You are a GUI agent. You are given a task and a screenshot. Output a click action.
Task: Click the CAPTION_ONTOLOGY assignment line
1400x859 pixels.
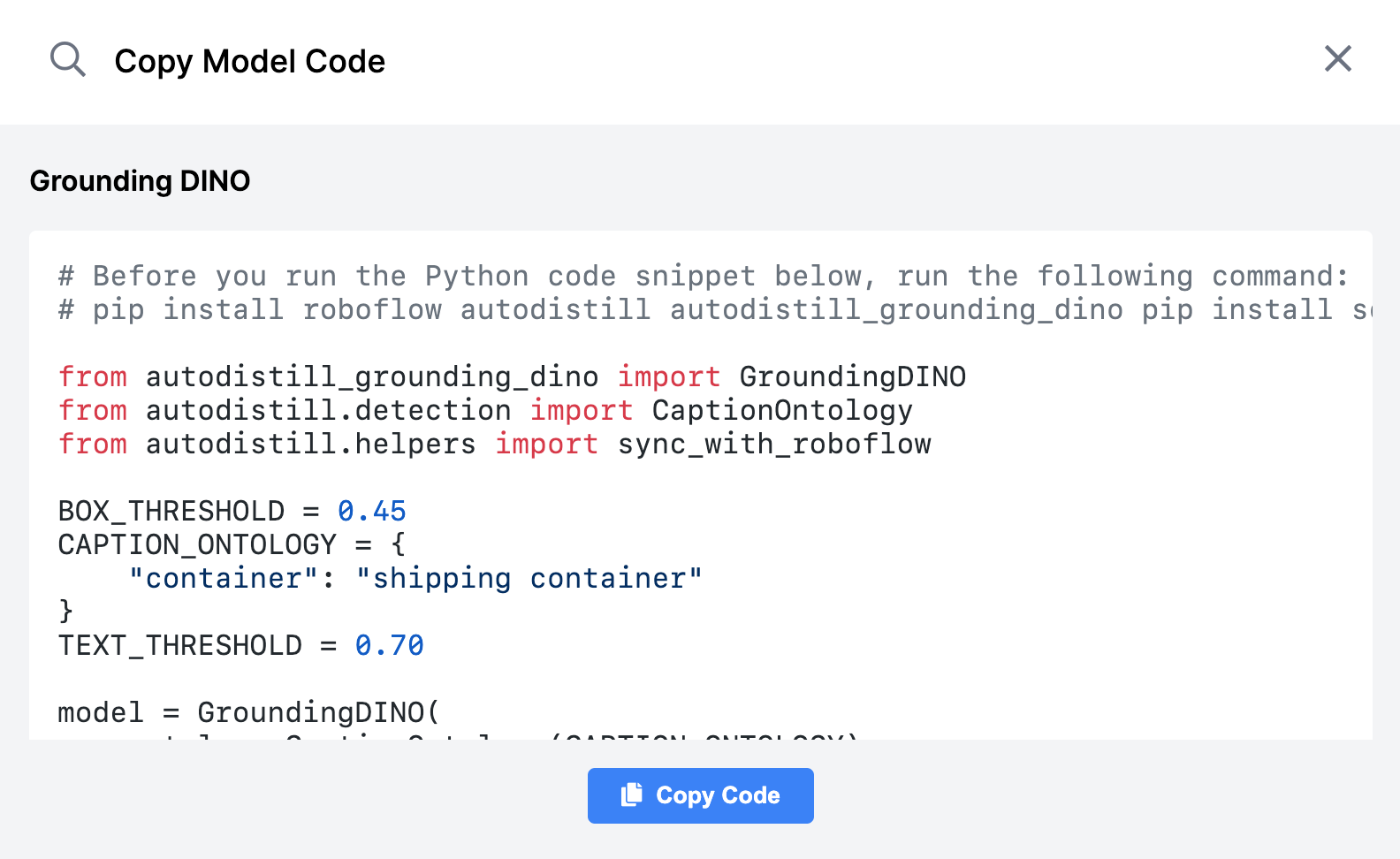(x=232, y=544)
